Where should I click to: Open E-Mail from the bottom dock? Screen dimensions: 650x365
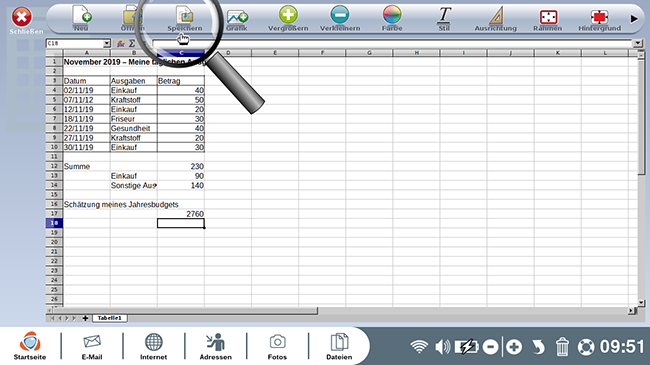click(x=92, y=346)
